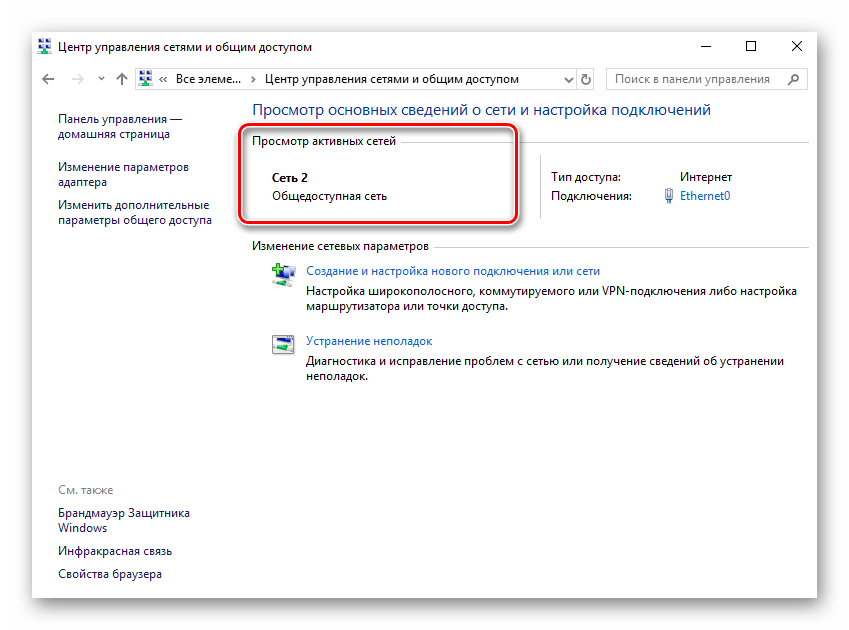This screenshot has width=849, height=630.
Task: Open the Ethernet0 connection link
Action: (705, 196)
